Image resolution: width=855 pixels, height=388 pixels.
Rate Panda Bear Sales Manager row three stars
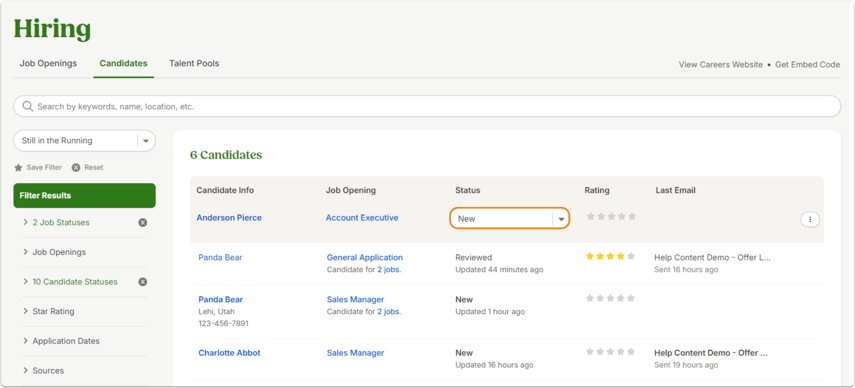[610, 298]
